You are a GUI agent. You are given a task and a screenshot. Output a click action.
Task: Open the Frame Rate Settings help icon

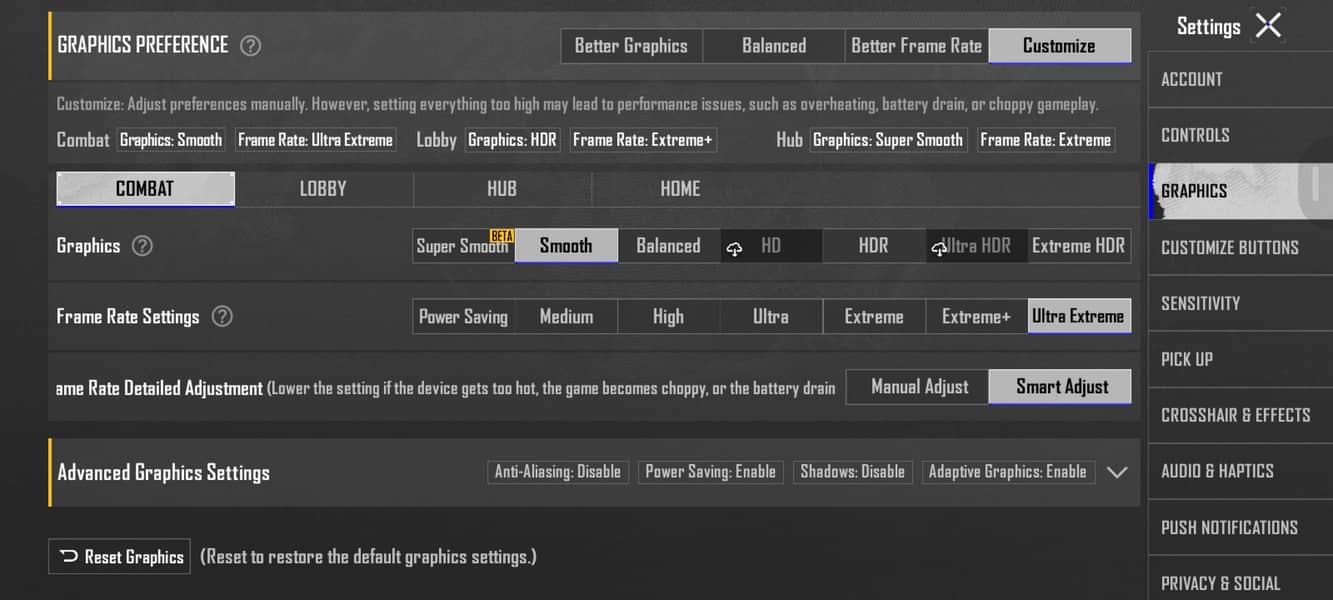pyautogui.click(x=222, y=317)
